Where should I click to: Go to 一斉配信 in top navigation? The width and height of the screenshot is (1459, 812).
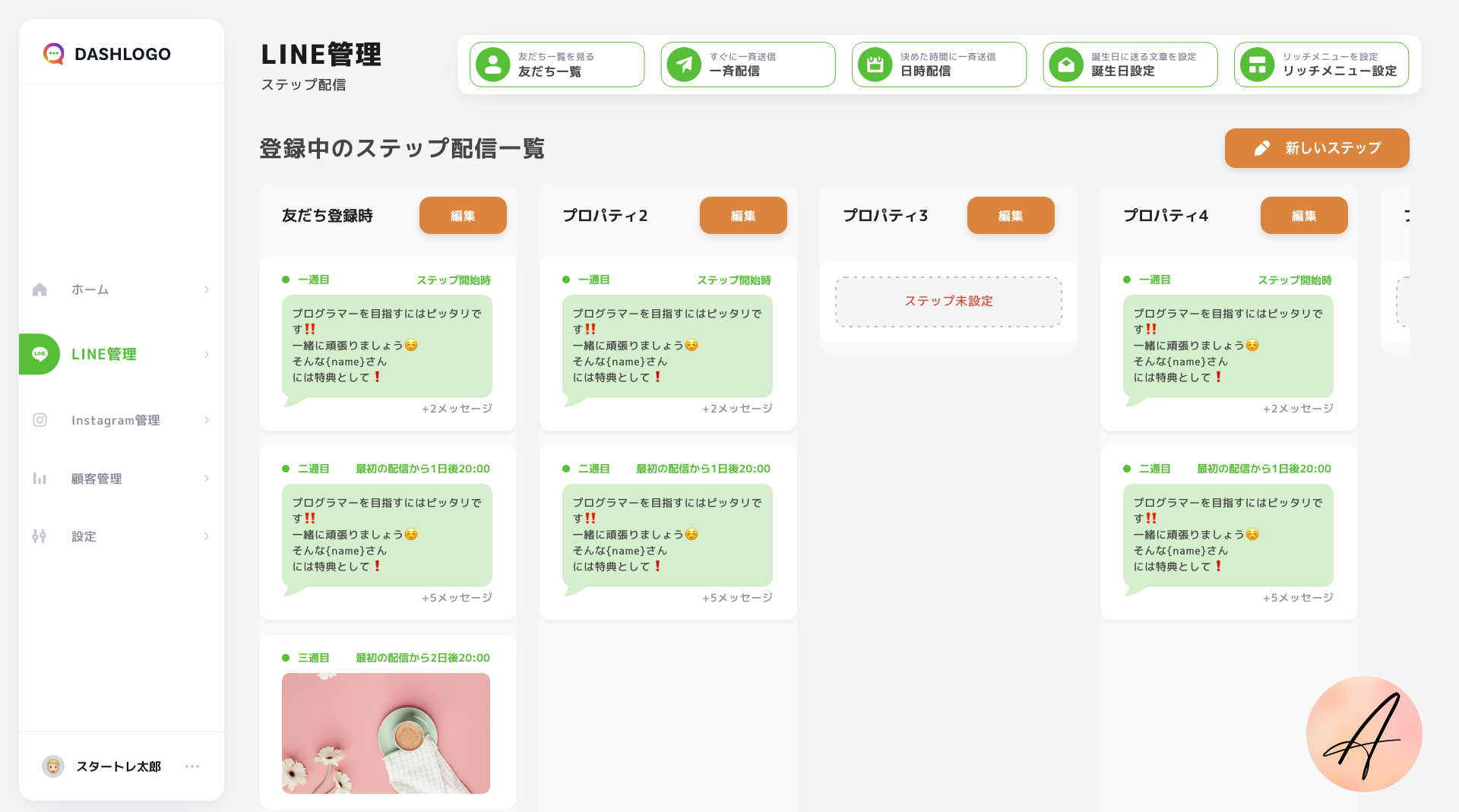coord(748,65)
